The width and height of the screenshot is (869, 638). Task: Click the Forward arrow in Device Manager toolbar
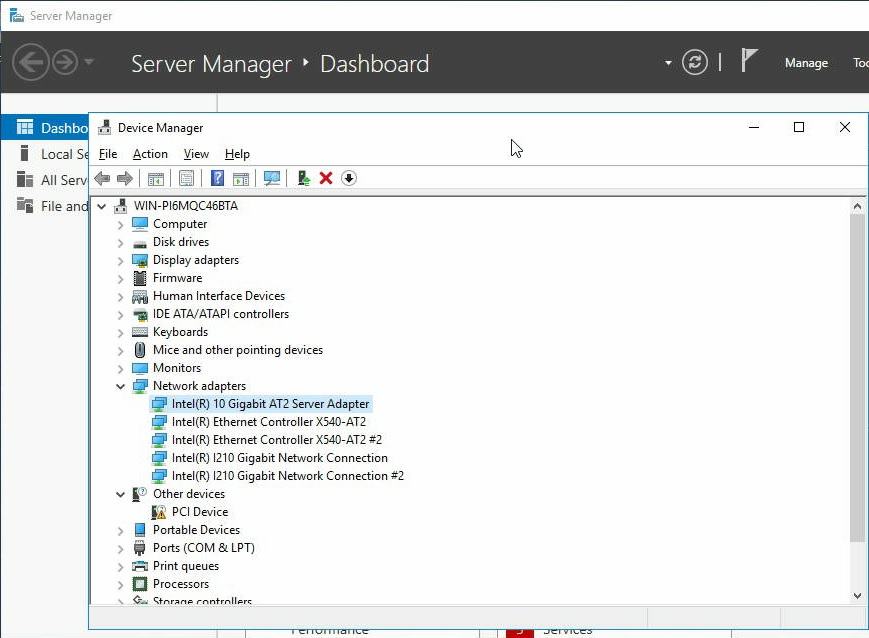tap(125, 178)
